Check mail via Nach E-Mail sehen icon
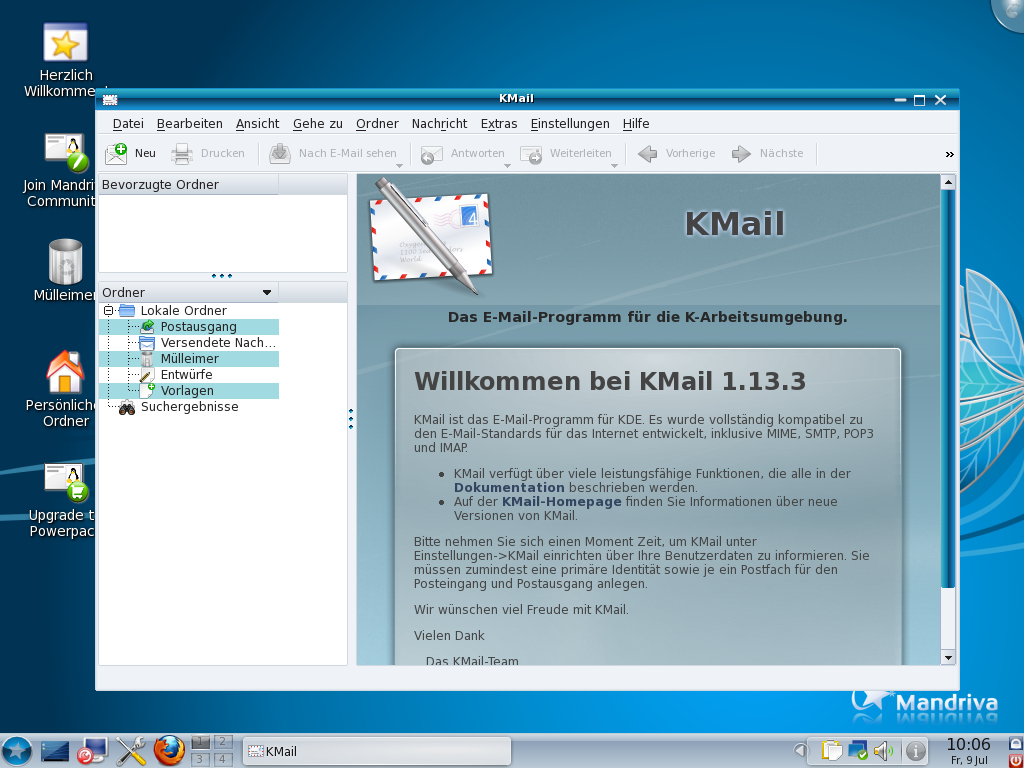 (x=282, y=153)
